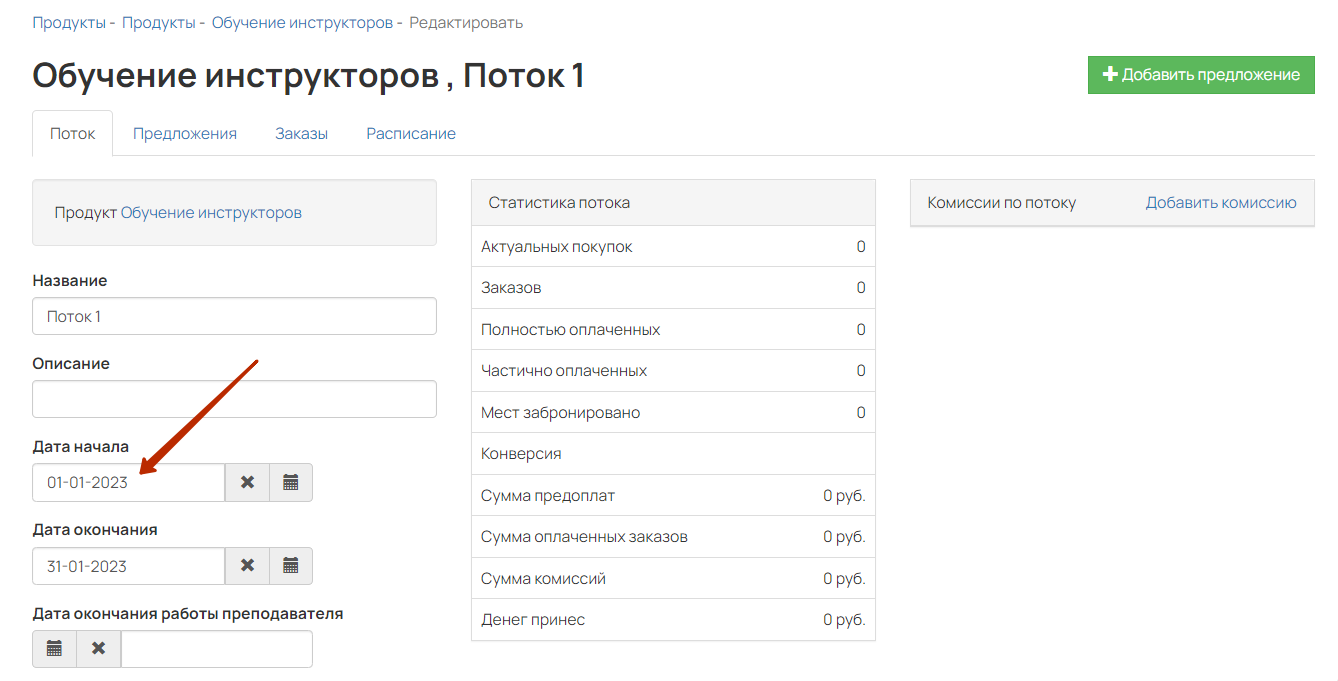Image resolution: width=1338 pixels, height=681 pixels.
Task: Click the green Добавить предложение button
Action: click(1200, 75)
